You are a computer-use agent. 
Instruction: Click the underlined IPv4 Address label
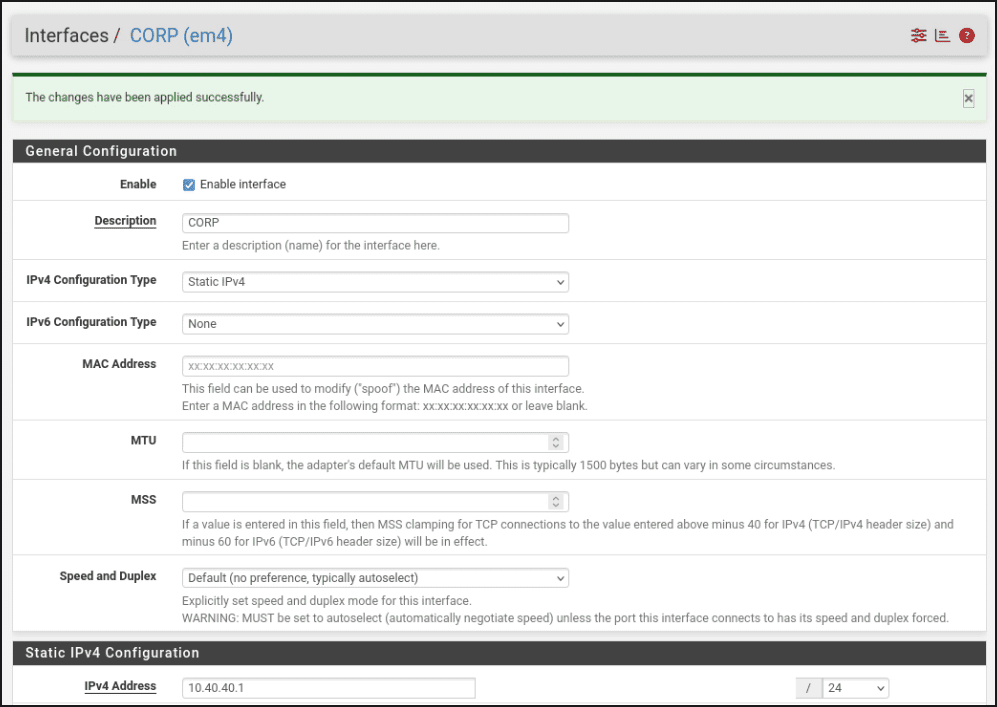120,686
